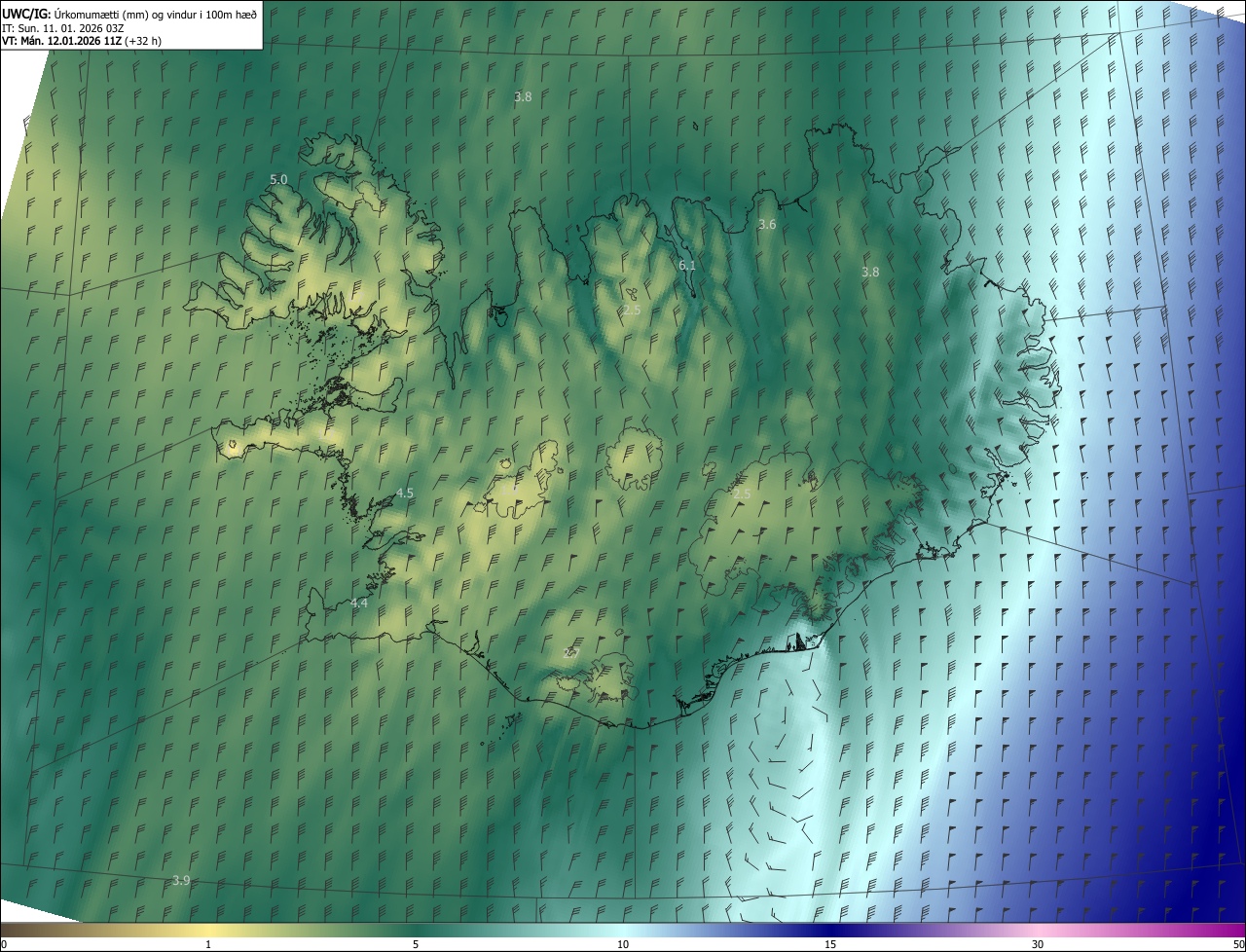Viewport: 1246px width, 952px height.
Task: Pick the dark navy color band above the 15 tick
Action: [x=830, y=930]
